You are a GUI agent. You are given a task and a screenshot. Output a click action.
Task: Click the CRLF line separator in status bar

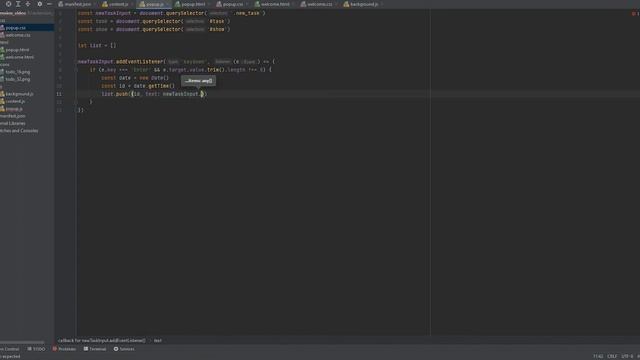(x=612, y=356)
